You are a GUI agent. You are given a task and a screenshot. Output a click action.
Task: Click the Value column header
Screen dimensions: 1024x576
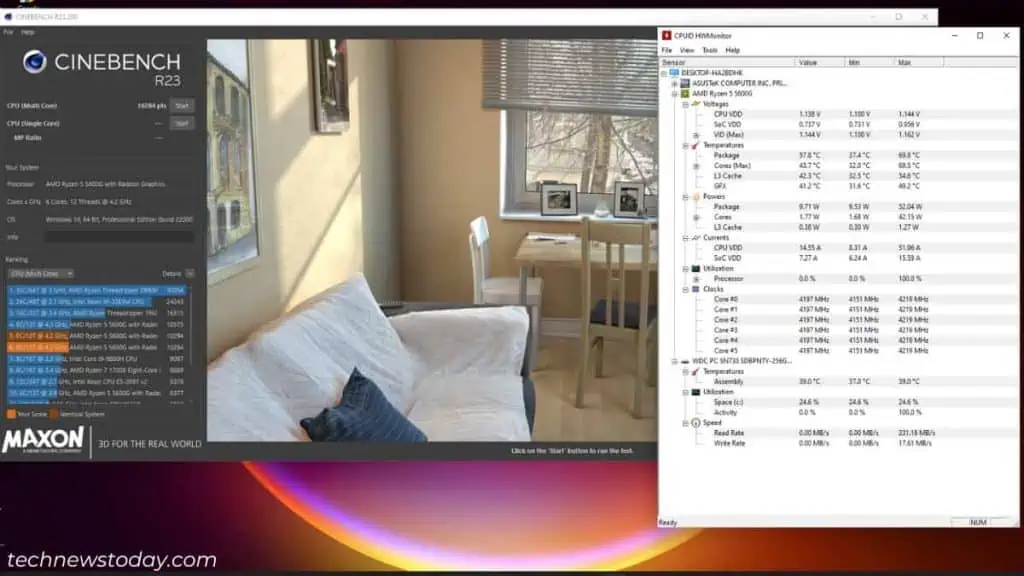(820, 63)
